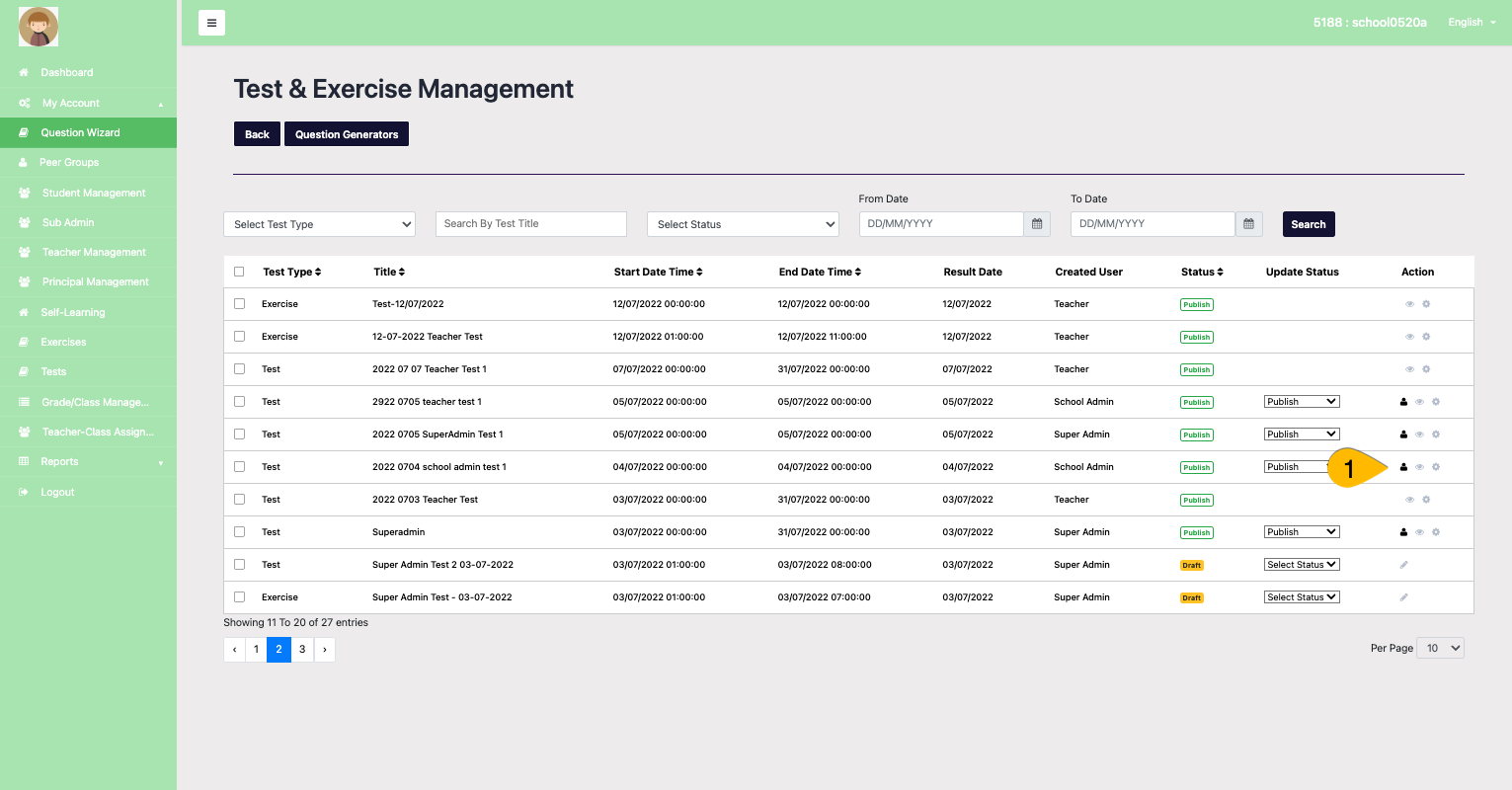Sort by Status column arrows
This screenshot has height=790, width=1512.
(x=1221, y=272)
